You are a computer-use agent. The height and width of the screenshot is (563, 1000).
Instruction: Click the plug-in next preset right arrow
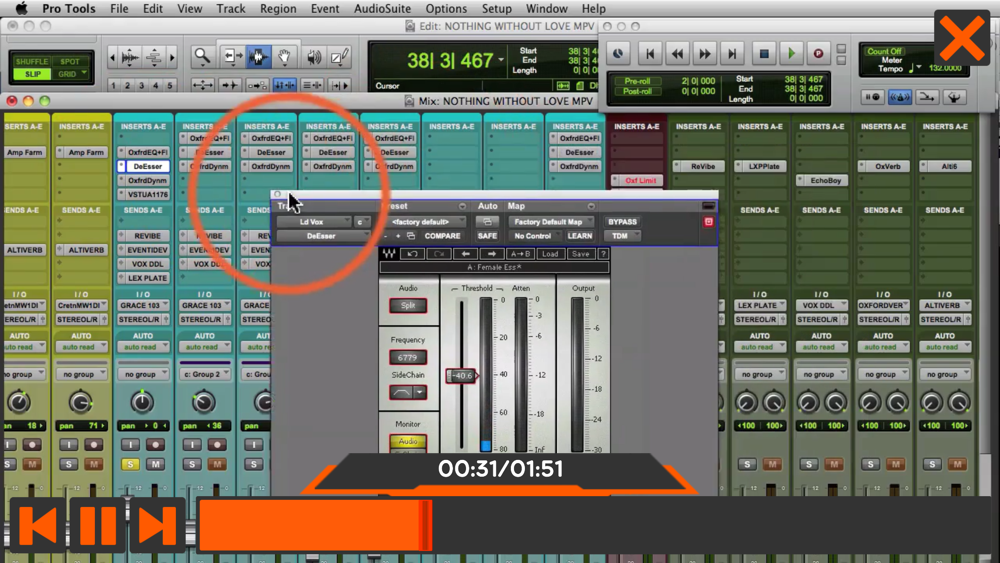click(x=492, y=254)
